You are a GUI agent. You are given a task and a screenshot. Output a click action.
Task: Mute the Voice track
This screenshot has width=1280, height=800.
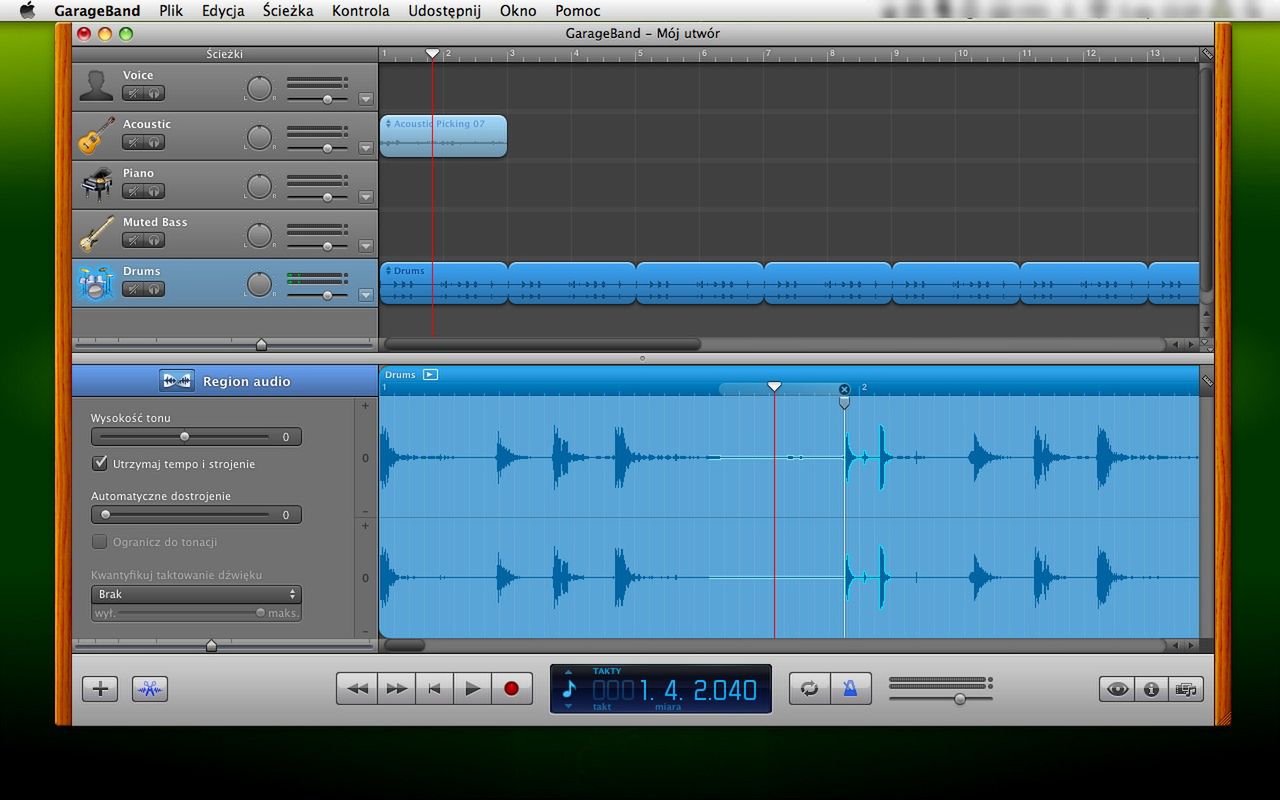point(132,94)
